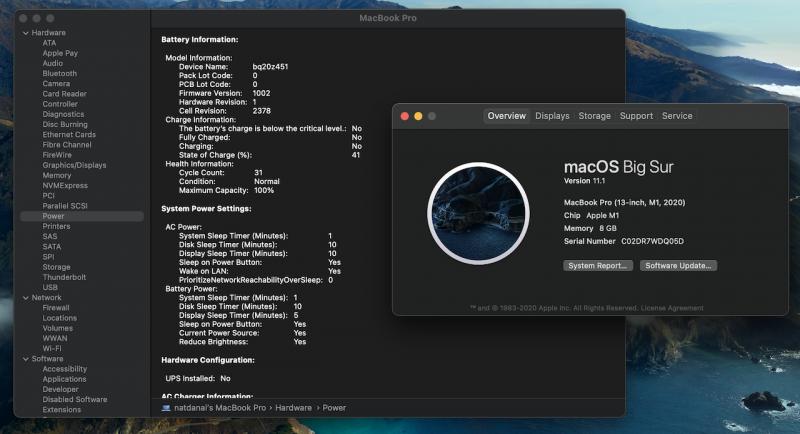
Task: Click the Software Update... button
Action: click(678, 266)
